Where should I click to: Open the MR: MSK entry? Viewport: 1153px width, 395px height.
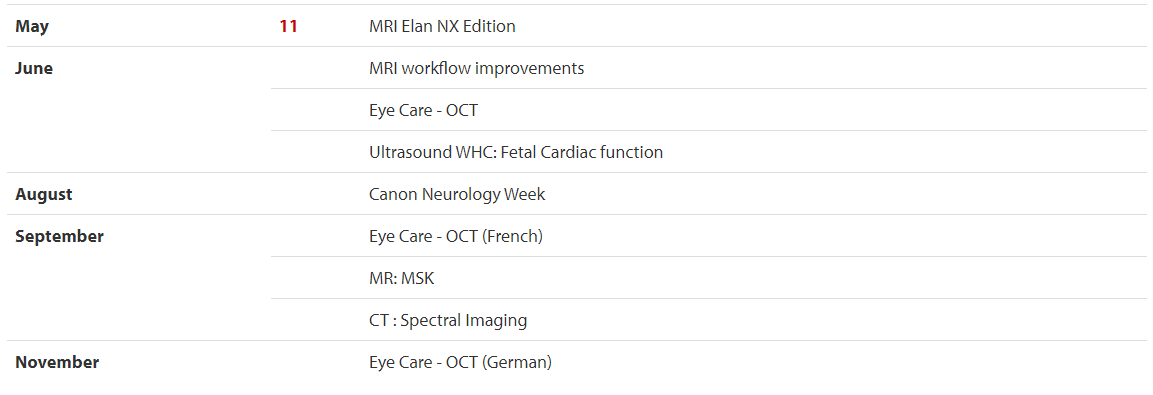tap(401, 278)
